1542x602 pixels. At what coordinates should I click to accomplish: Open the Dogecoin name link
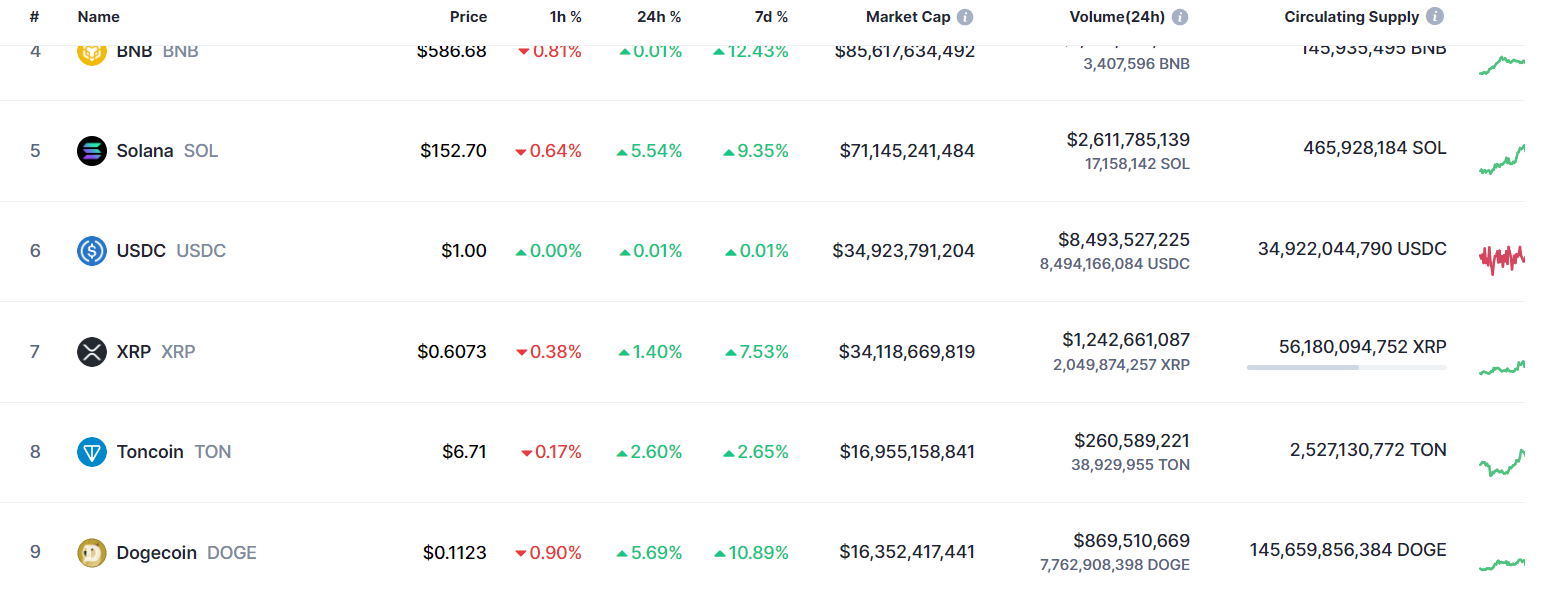tap(157, 552)
